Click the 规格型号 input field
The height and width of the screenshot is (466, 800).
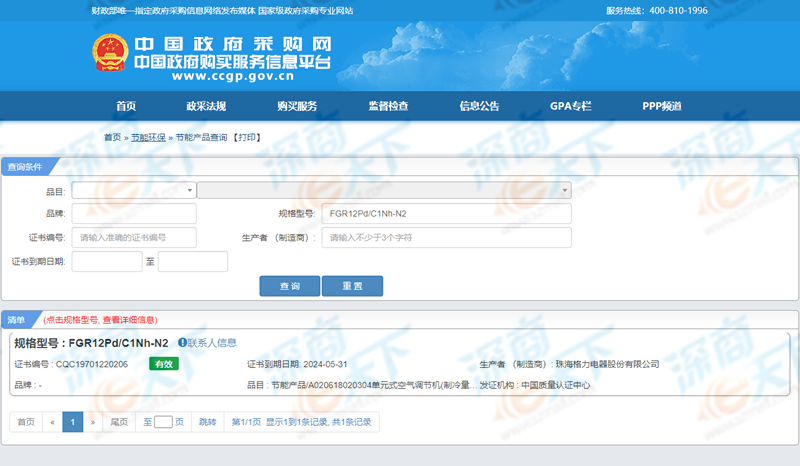click(446, 214)
